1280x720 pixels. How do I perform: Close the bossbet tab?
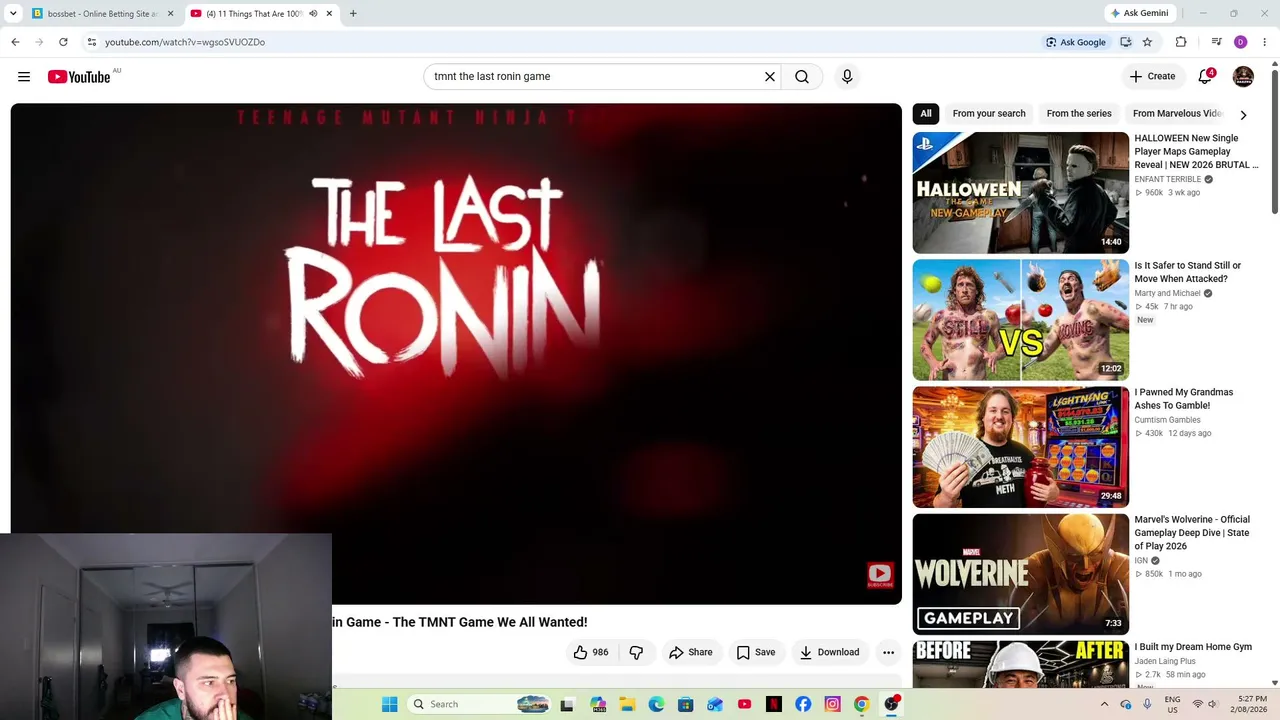tap(170, 14)
